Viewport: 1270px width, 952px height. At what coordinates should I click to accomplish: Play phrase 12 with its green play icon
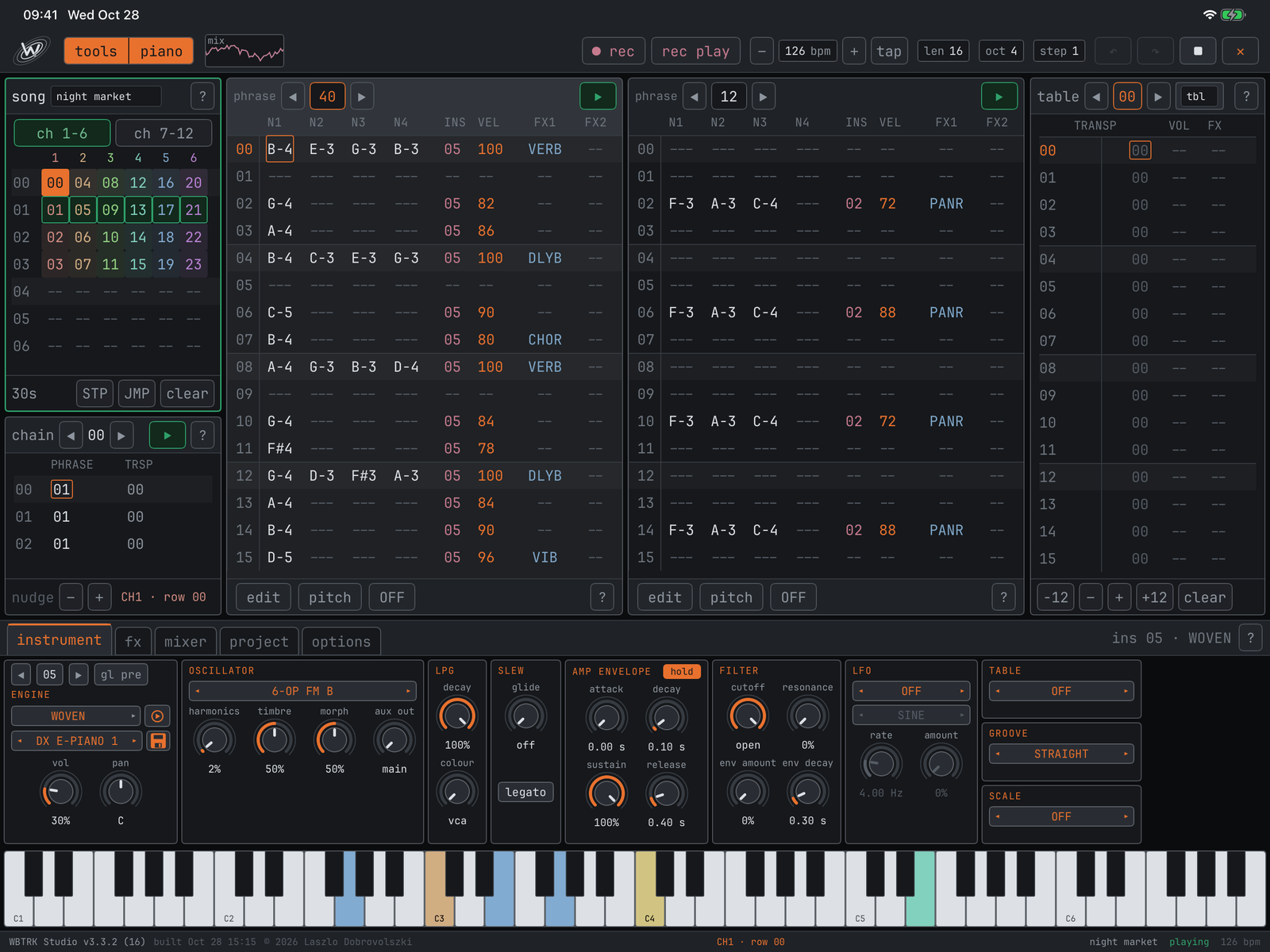pos(999,97)
